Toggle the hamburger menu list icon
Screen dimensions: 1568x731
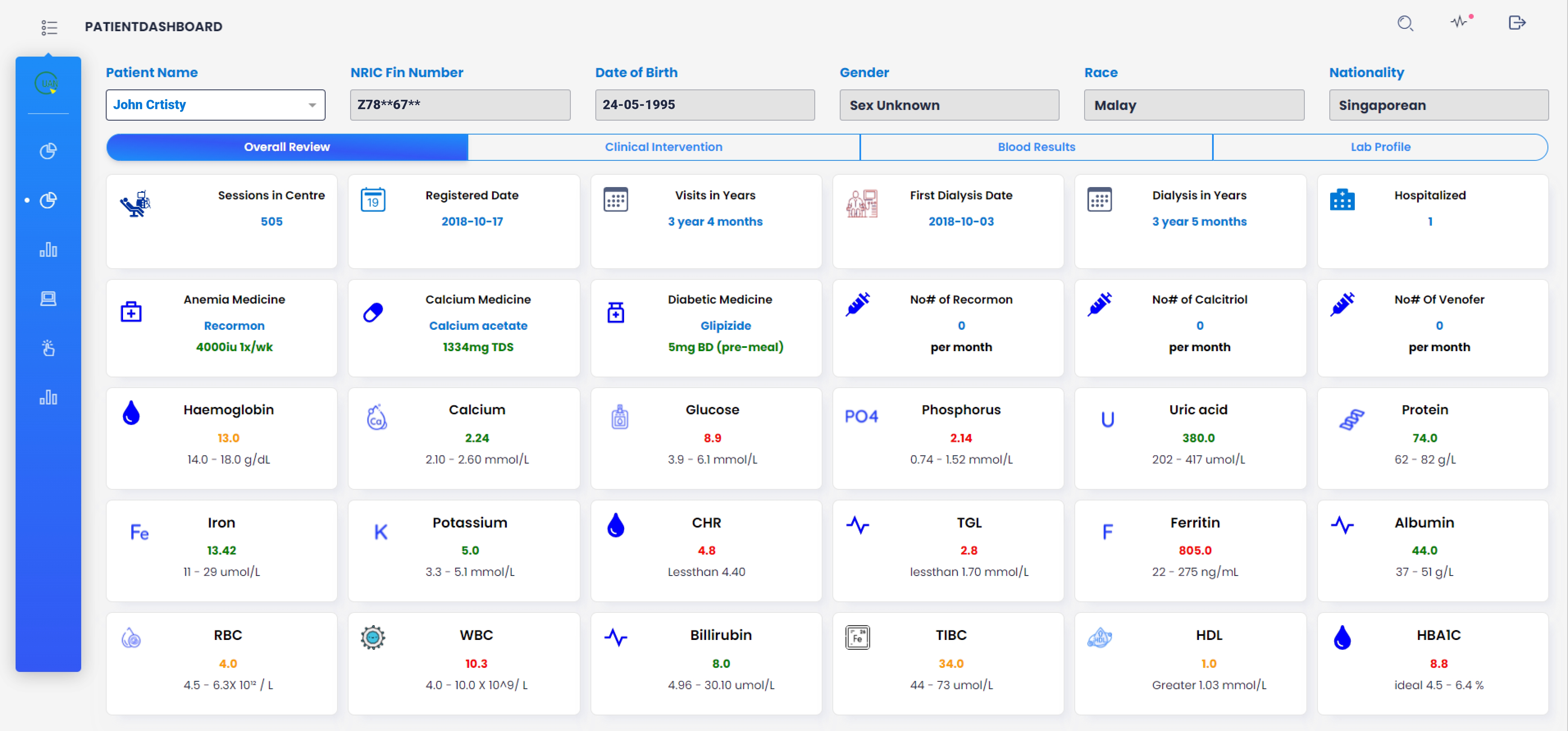click(x=49, y=27)
